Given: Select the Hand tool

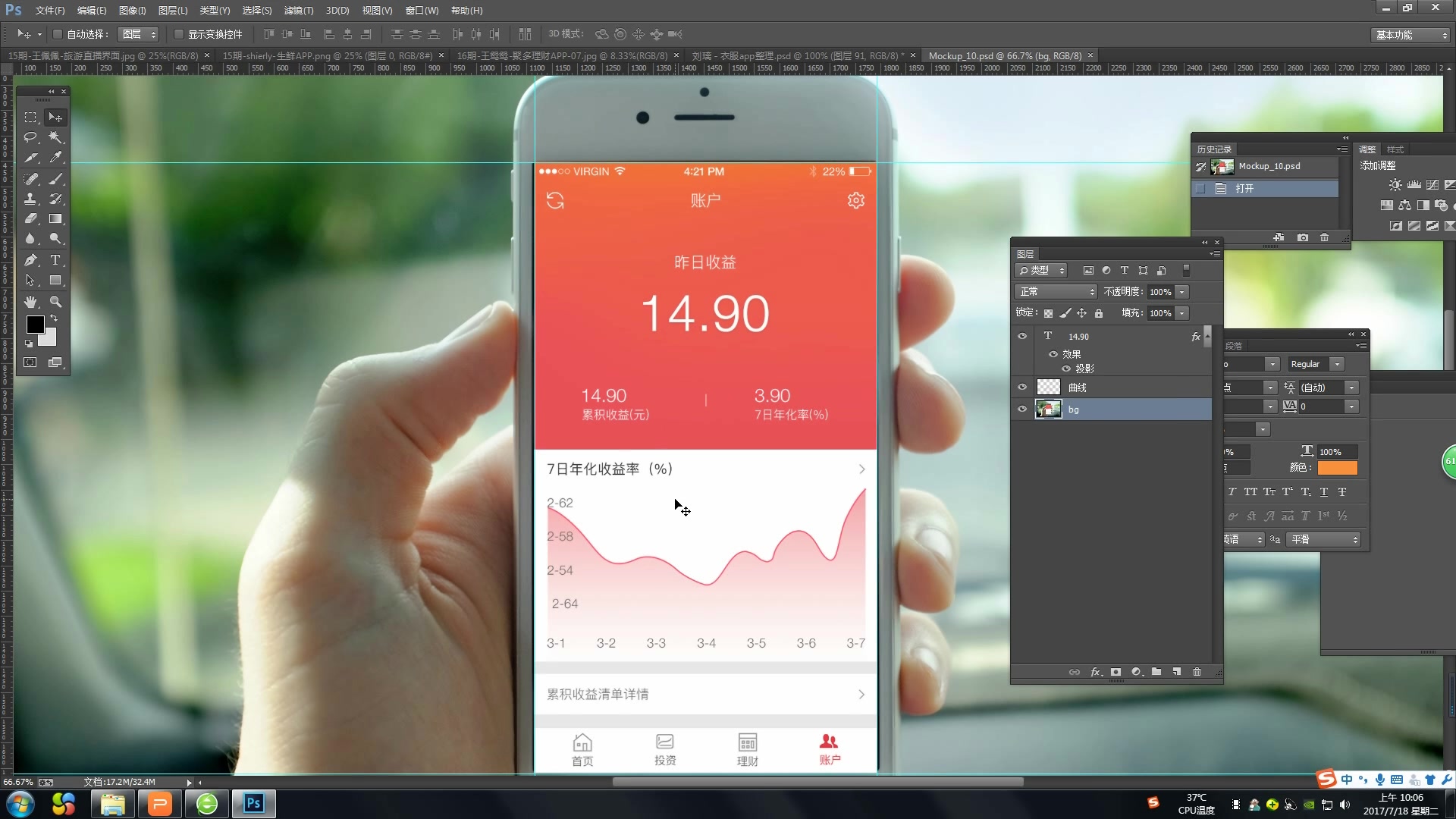Looking at the screenshot, I should click(30, 302).
